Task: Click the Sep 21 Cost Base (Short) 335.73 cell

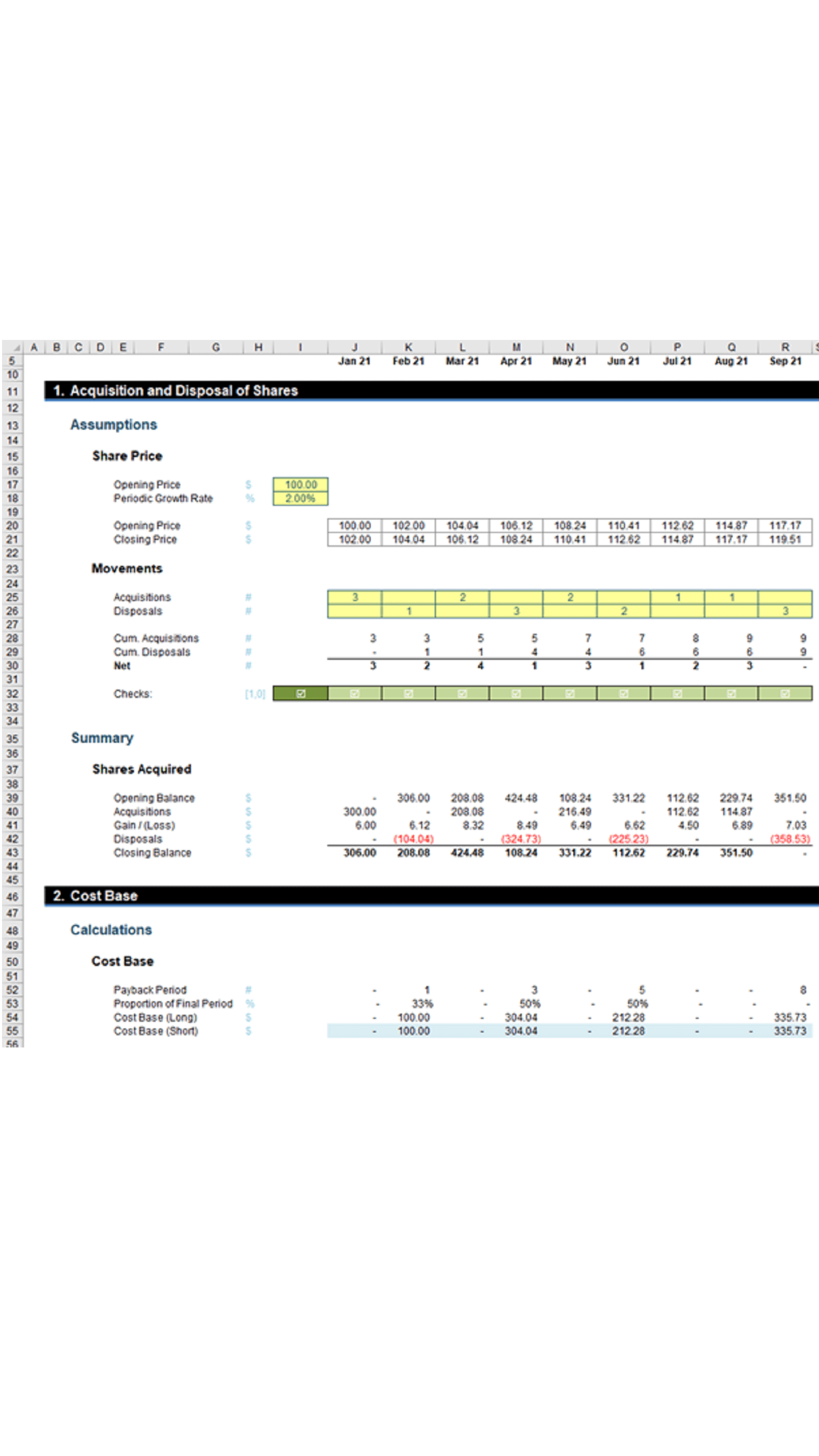Action: click(x=790, y=1031)
